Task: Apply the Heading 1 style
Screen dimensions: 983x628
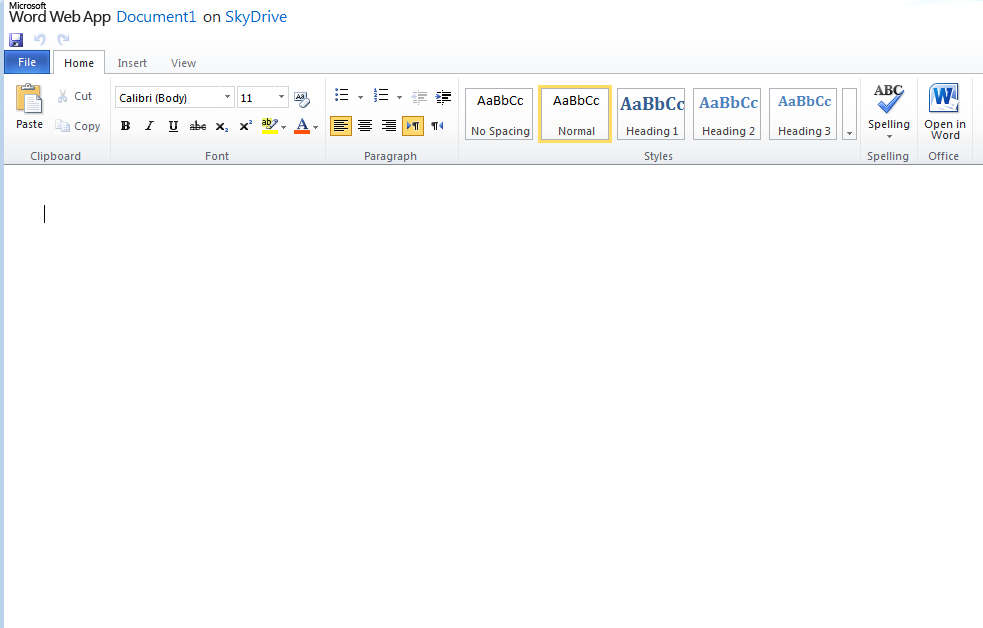Action: pyautogui.click(x=651, y=113)
